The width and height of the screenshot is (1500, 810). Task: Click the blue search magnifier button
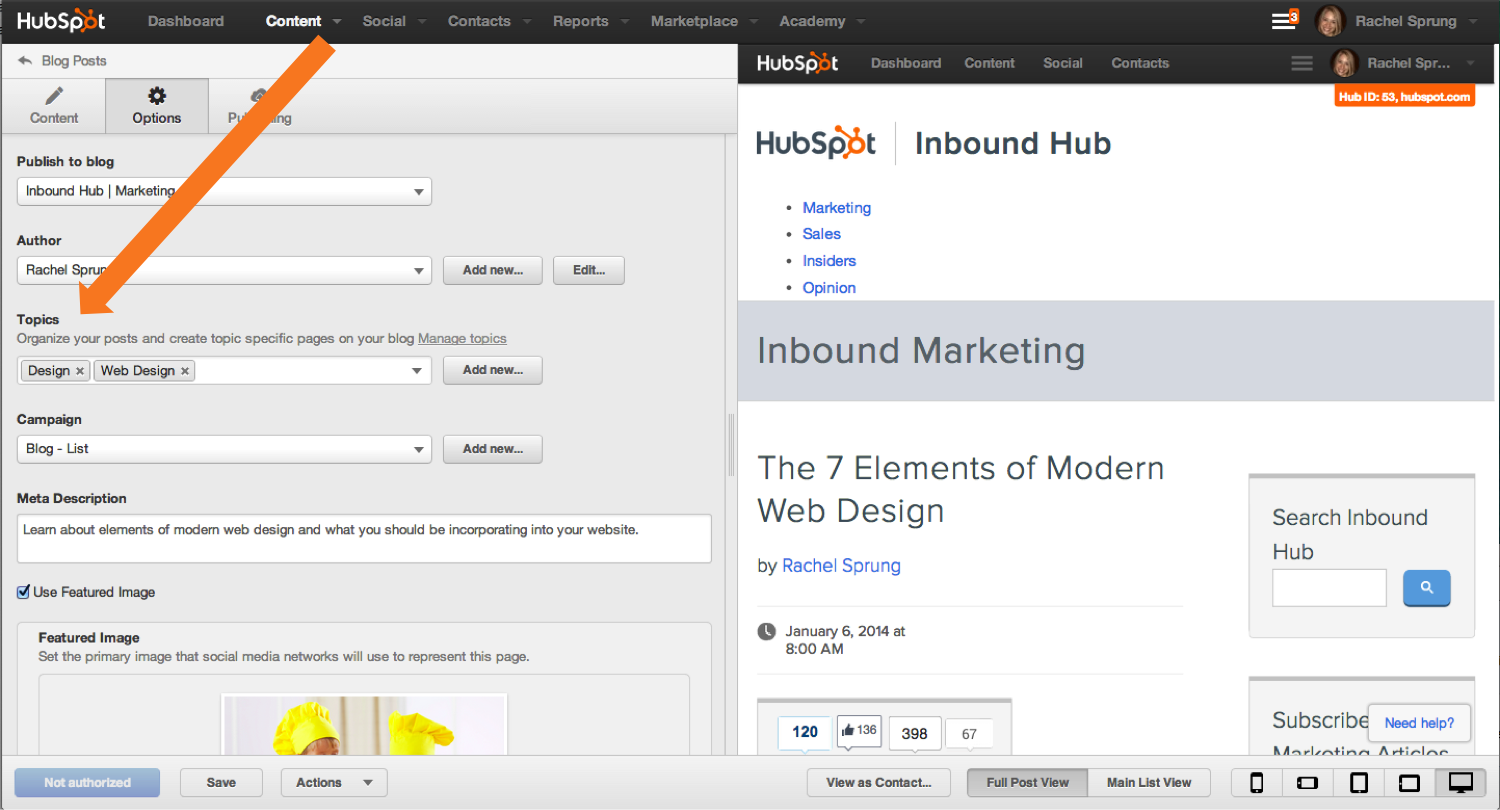[x=1426, y=588]
